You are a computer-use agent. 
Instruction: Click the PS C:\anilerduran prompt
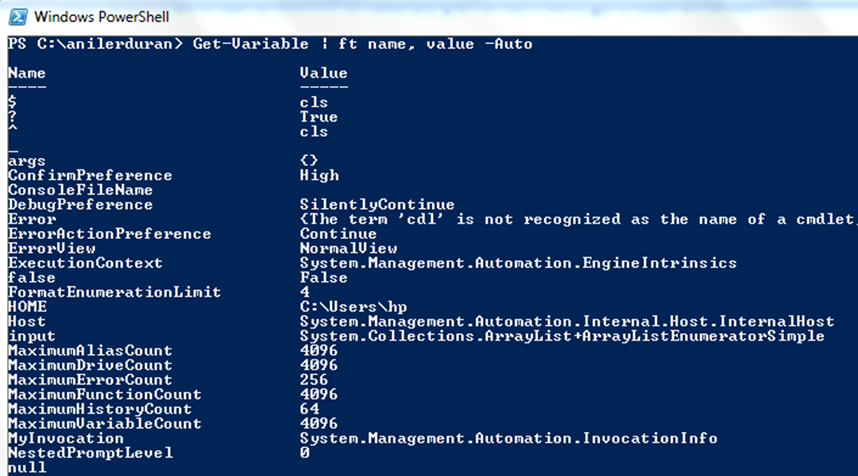[x=95, y=44]
